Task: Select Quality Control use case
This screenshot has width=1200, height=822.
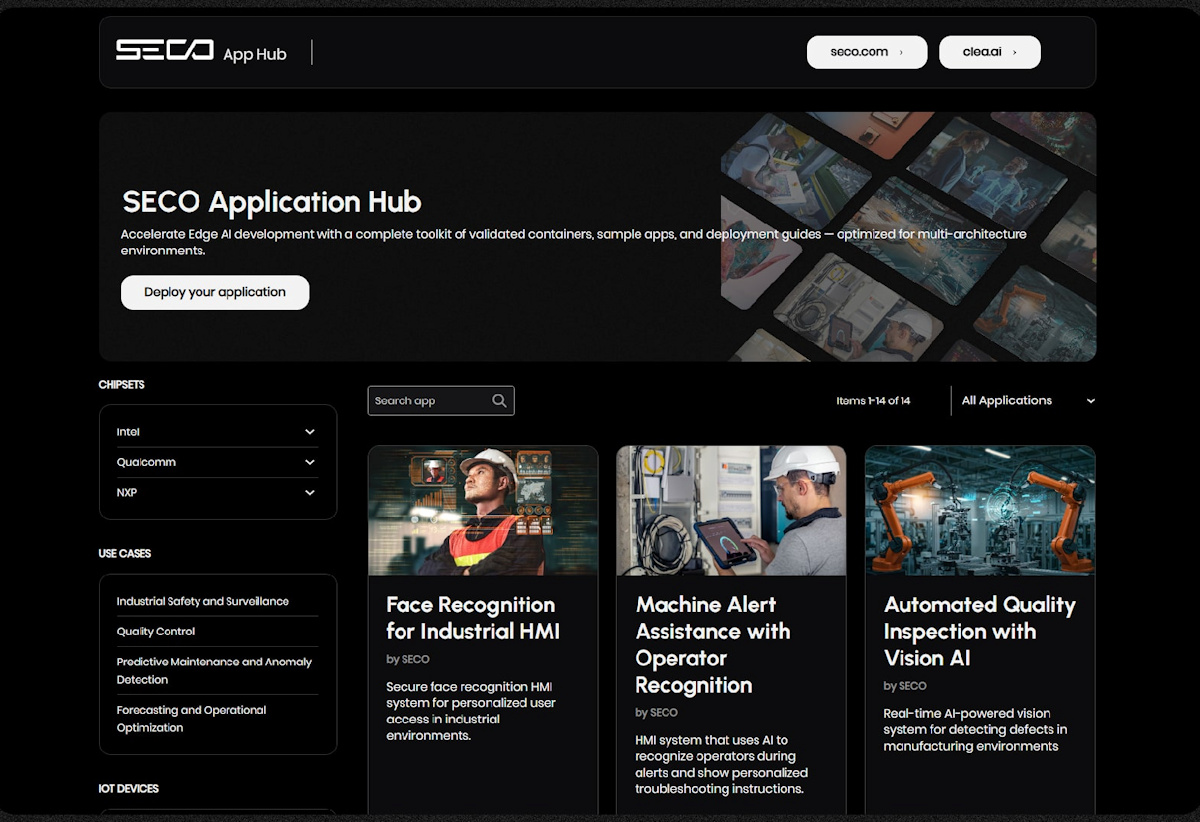Action: pyautogui.click(x=156, y=631)
